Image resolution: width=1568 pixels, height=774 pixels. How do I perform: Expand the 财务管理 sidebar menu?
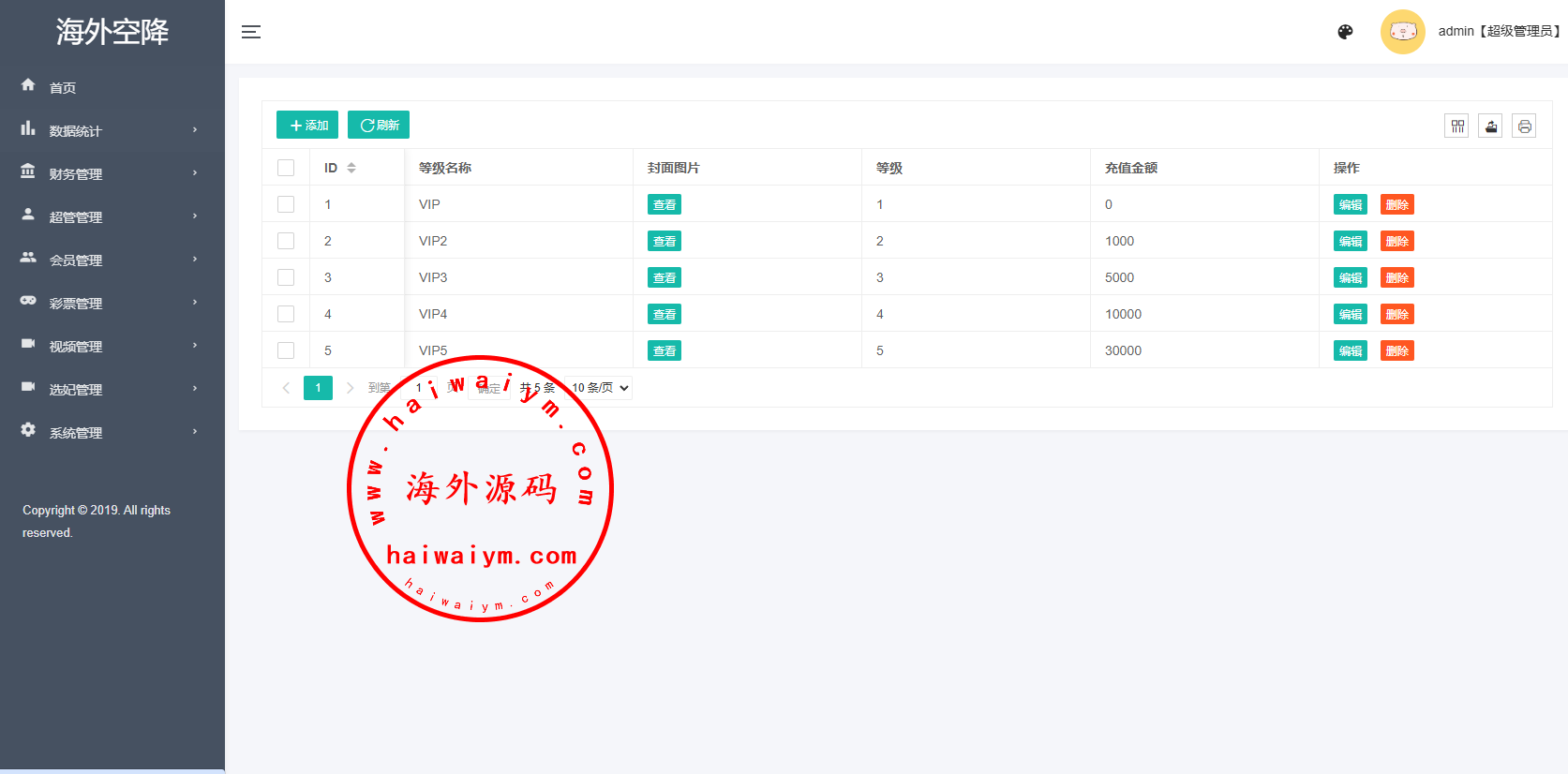click(x=112, y=173)
